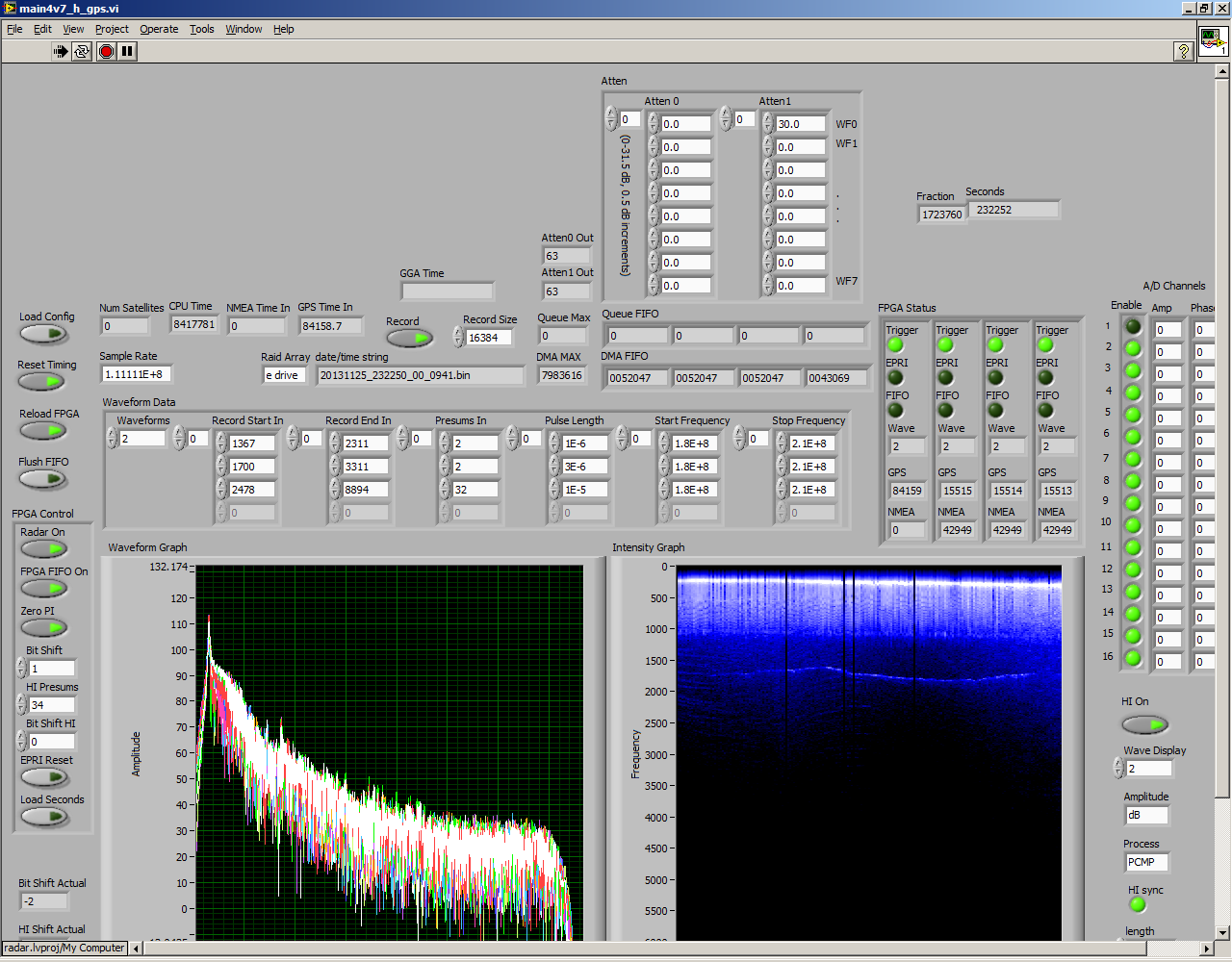The height and width of the screenshot is (962, 1232).
Task: Click the Pause execution toolbar icon
Action: coord(127,52)
